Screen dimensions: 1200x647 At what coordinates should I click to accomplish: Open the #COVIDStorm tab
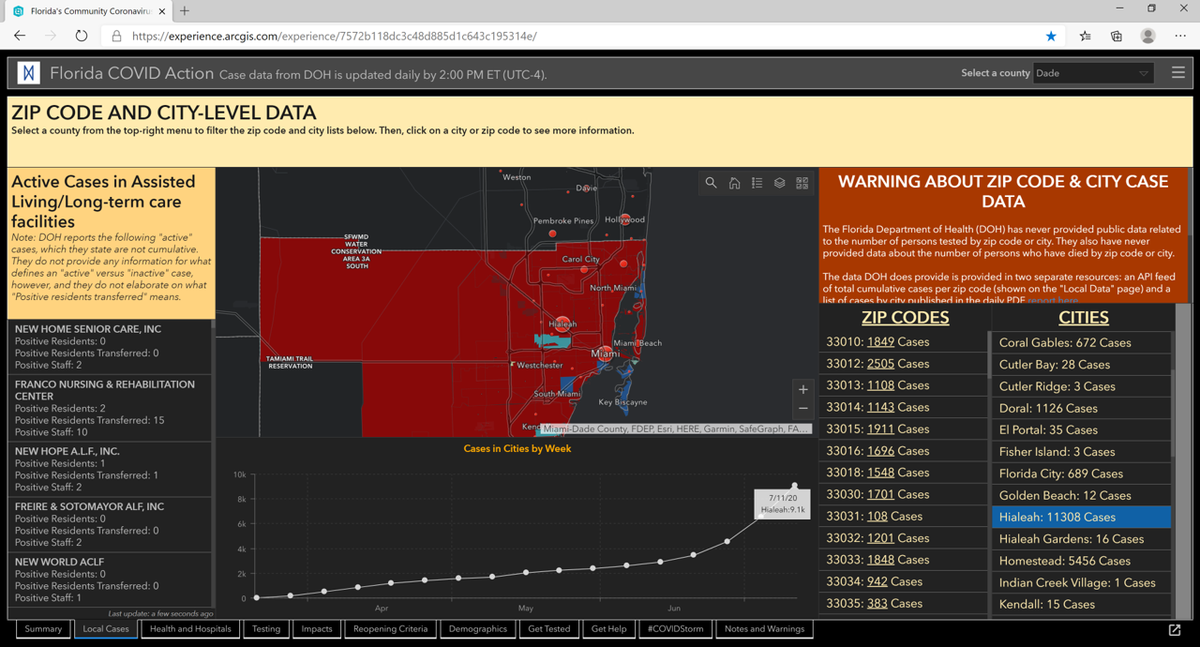(676, 629)
